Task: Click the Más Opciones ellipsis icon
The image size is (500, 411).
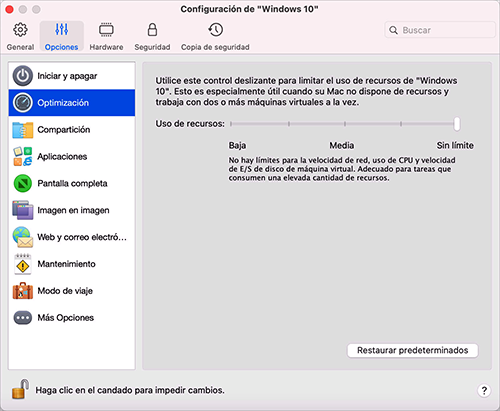Action: (x=23, y=318)
